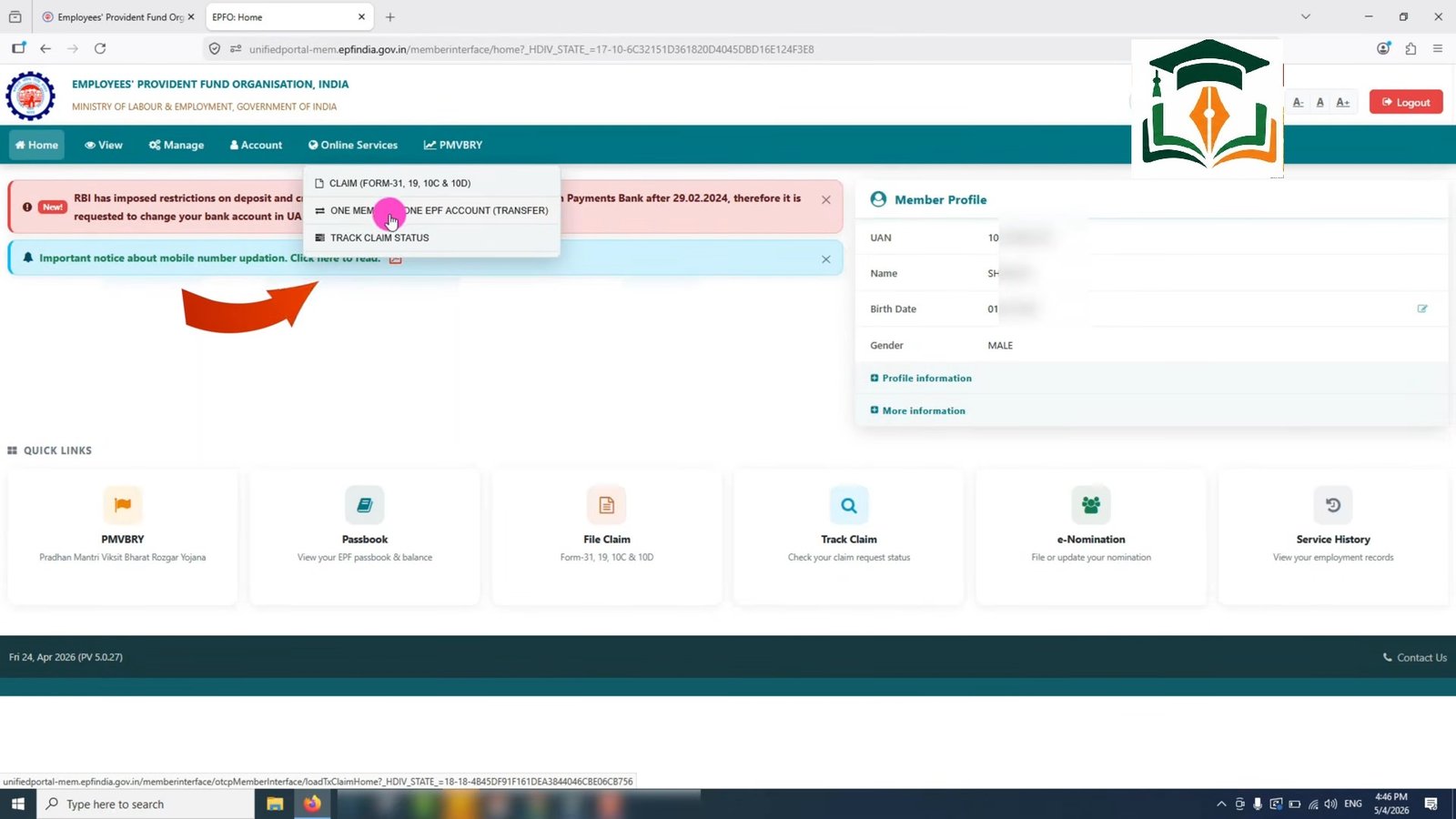Select One Member One EPF Account (Transfer)
This screenshot has width=1456, height=819.
[431, 210]
